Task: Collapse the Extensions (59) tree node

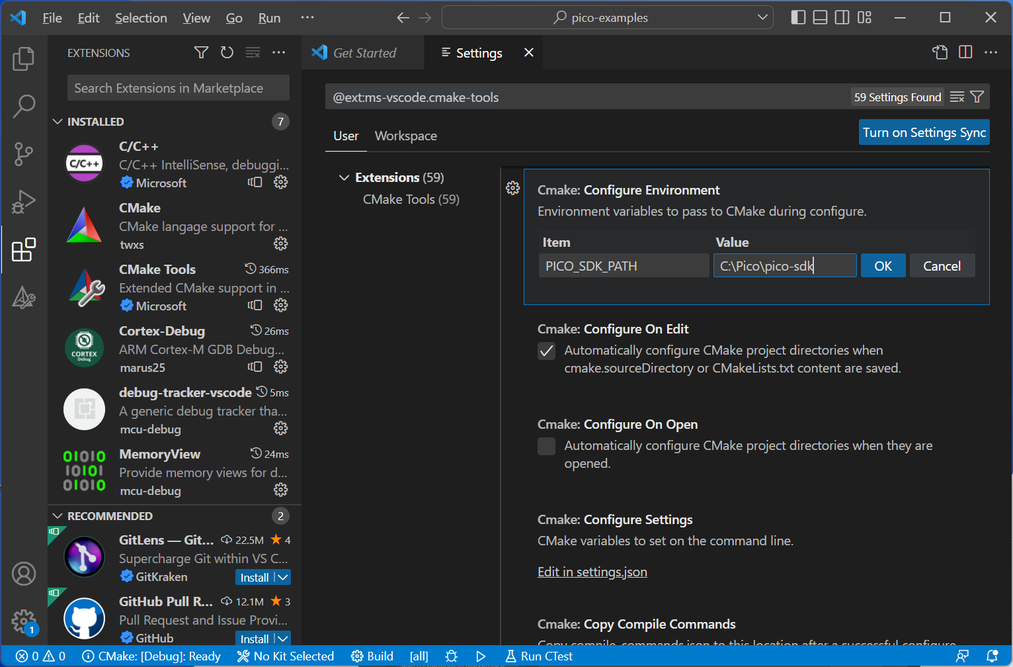Action: (x=344, y=178)
